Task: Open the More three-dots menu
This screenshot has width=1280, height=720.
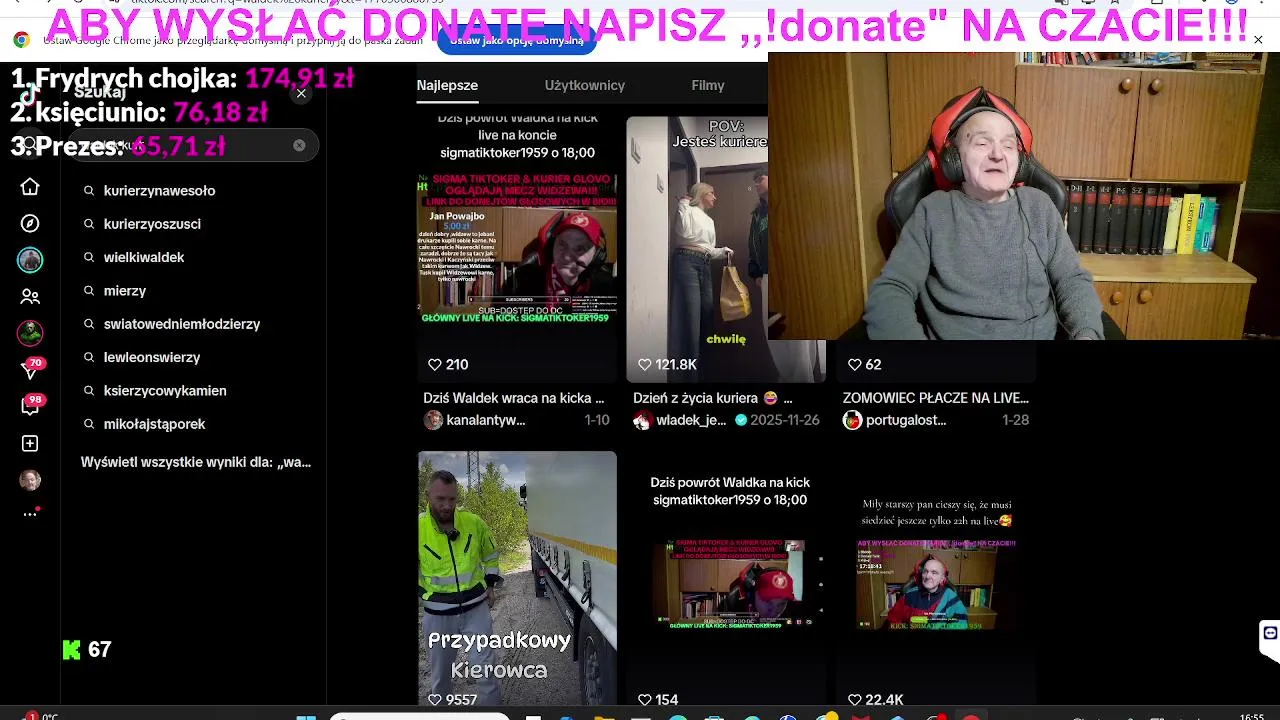Action: tap(30, 514)
